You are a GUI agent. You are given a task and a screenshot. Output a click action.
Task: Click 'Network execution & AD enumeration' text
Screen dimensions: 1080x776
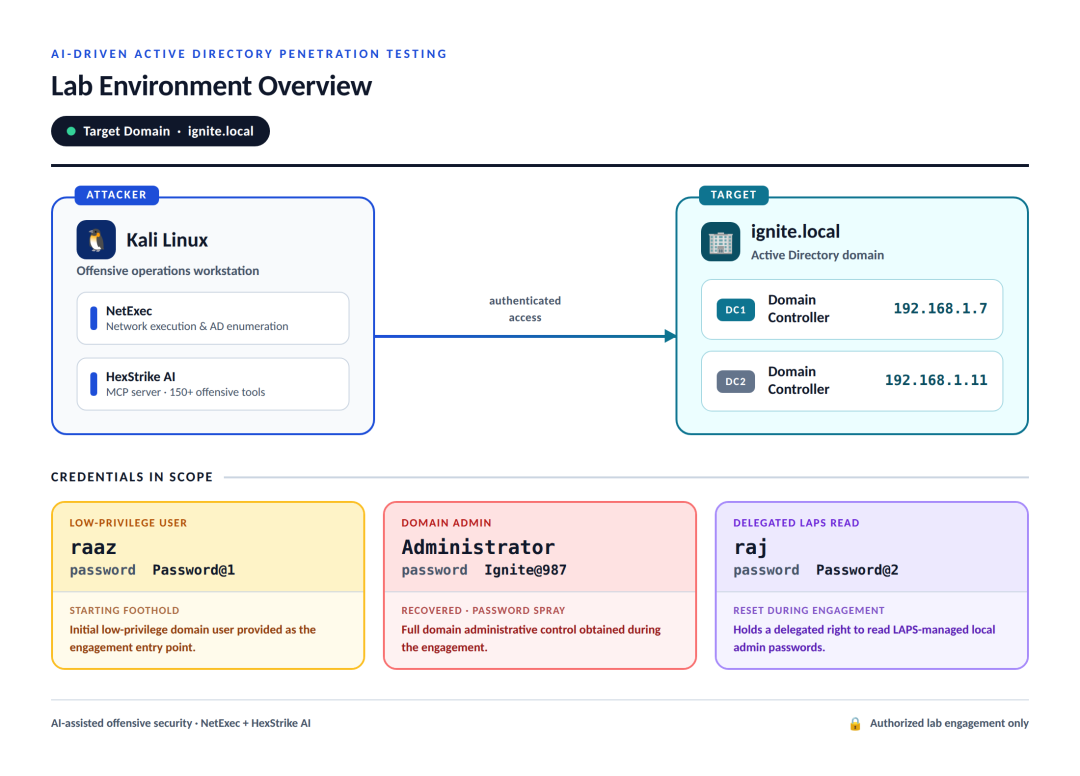197,326
